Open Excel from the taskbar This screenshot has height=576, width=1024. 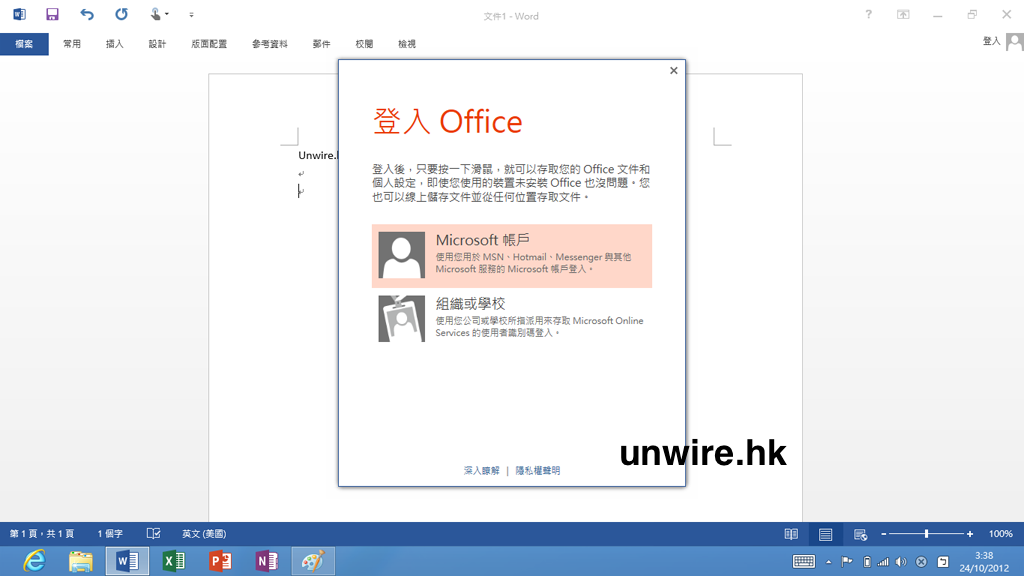click(173, 561)
